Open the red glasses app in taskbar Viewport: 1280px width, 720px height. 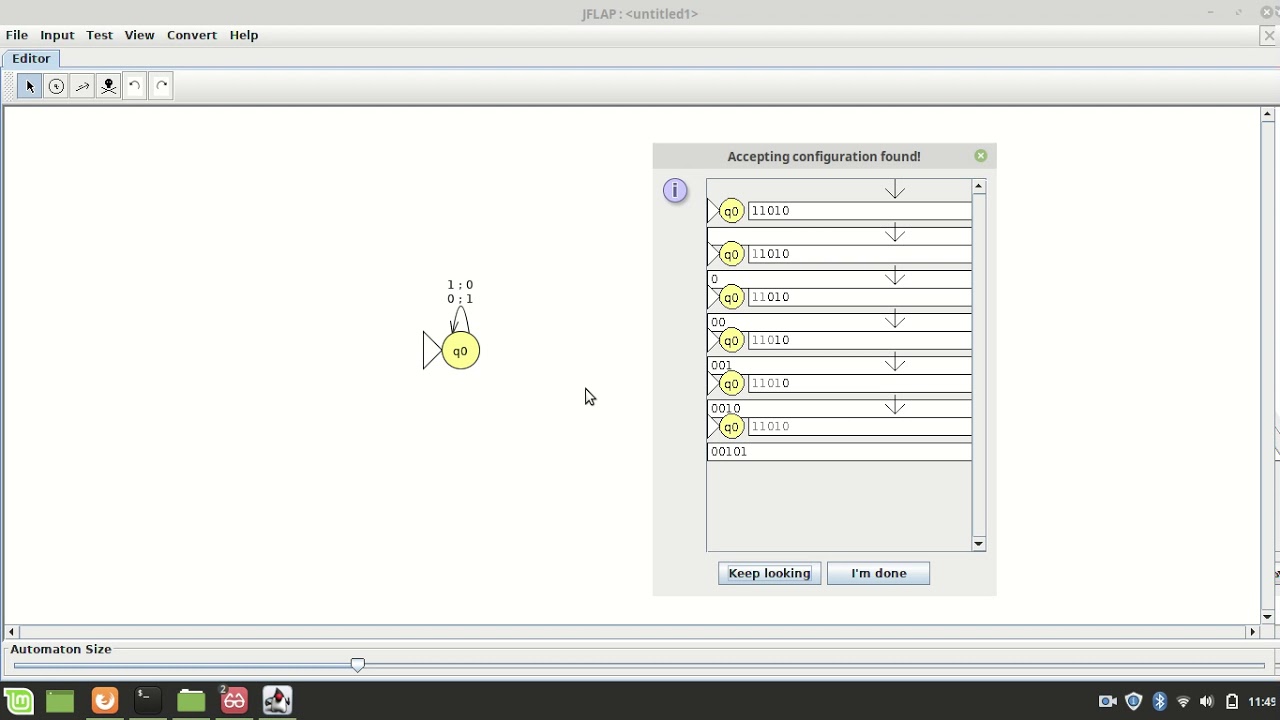(234, 700)
